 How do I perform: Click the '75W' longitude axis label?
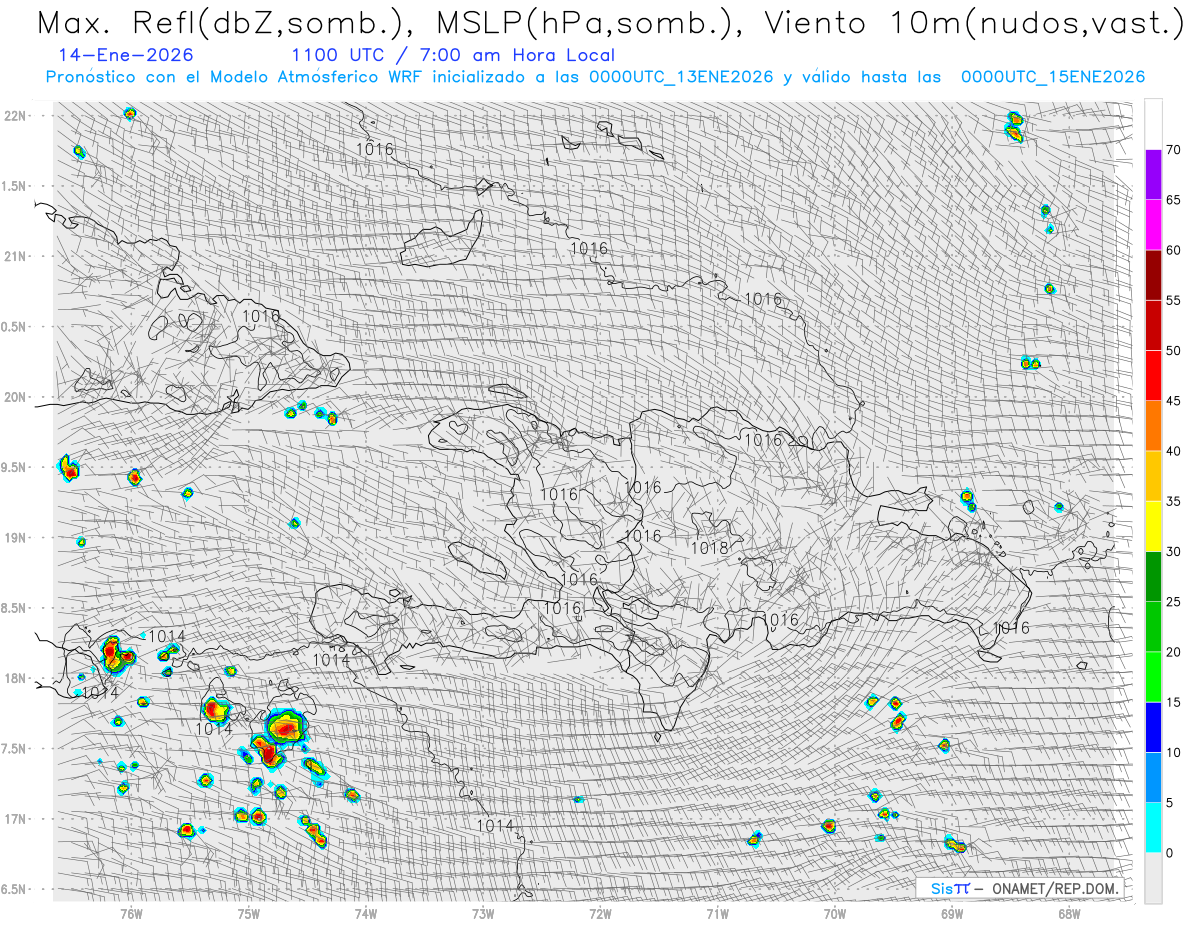pyautogui.click(x=249, y=914)
